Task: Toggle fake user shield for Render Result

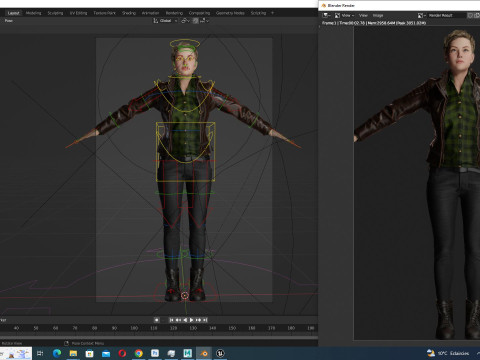Action: tap(470, 15)
